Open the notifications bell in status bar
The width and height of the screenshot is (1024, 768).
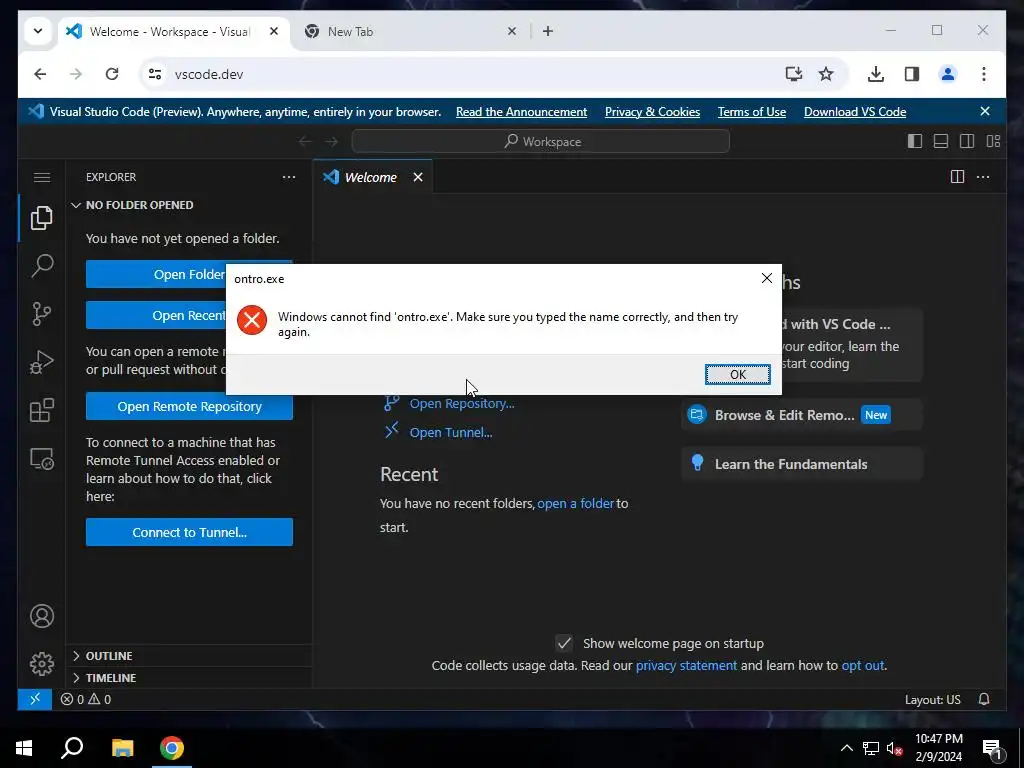tap(984, 699)
